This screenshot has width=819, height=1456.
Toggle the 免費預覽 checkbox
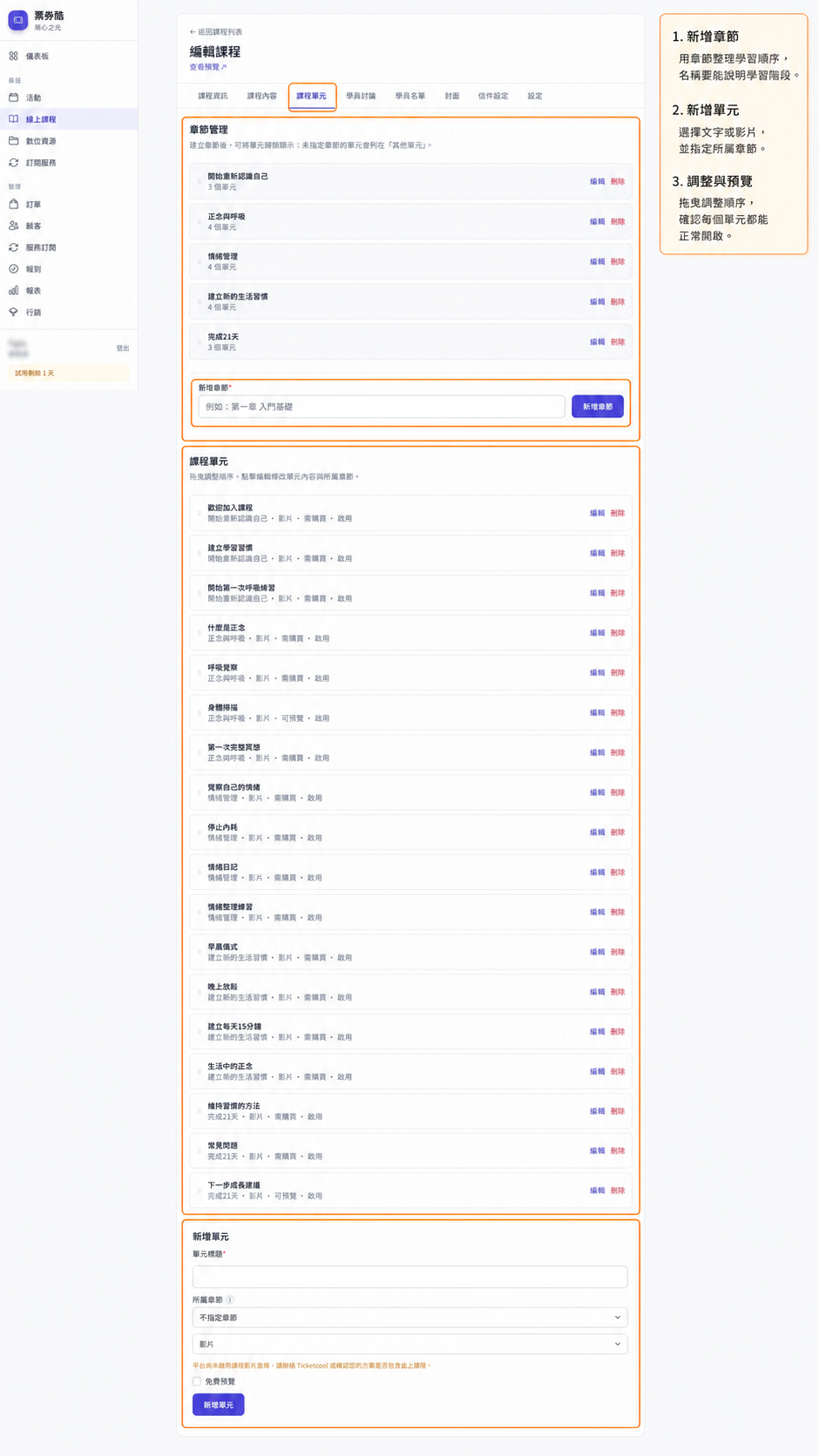point(197,1381)
